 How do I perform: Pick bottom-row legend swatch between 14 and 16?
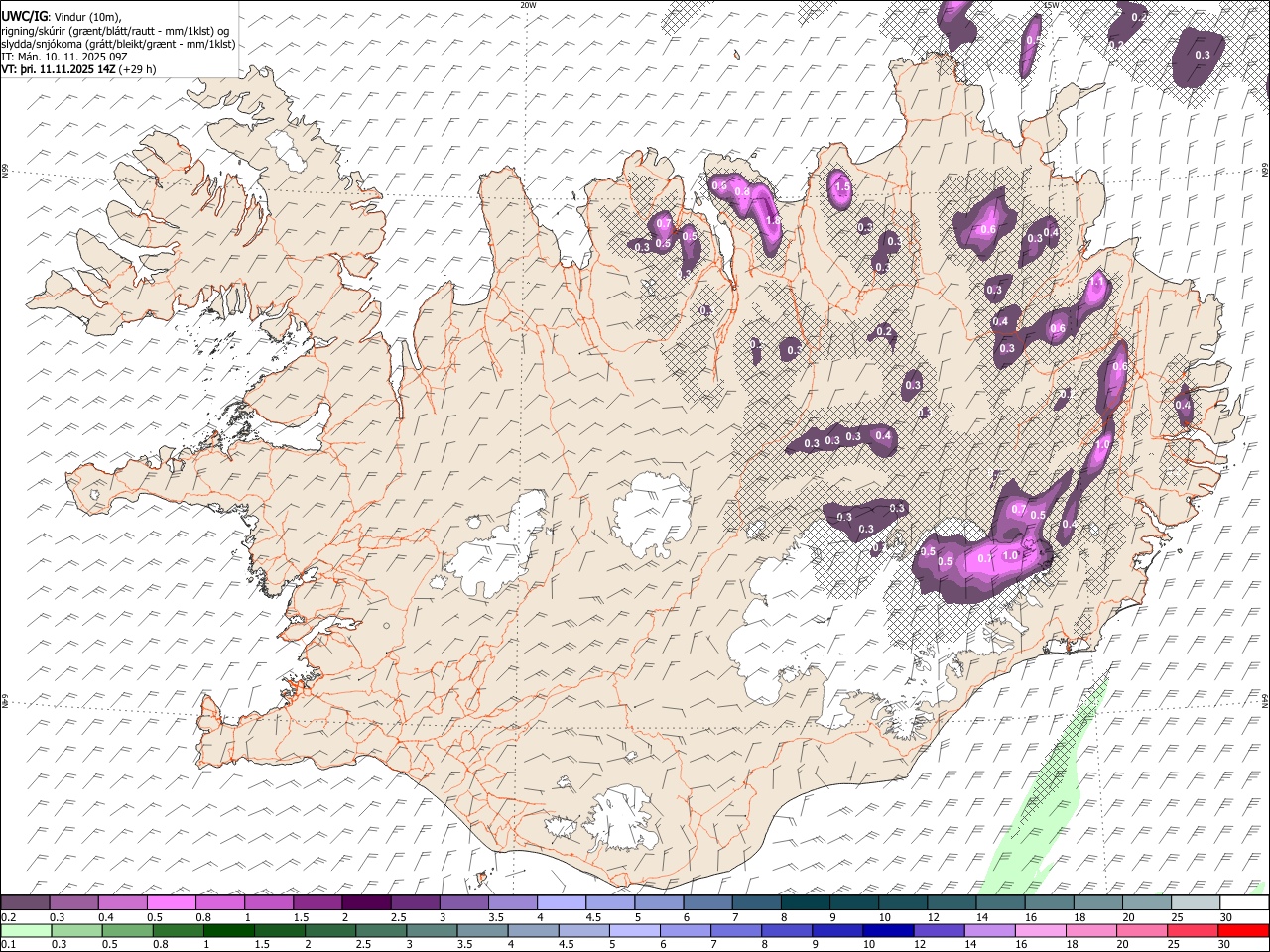point(989,931)
